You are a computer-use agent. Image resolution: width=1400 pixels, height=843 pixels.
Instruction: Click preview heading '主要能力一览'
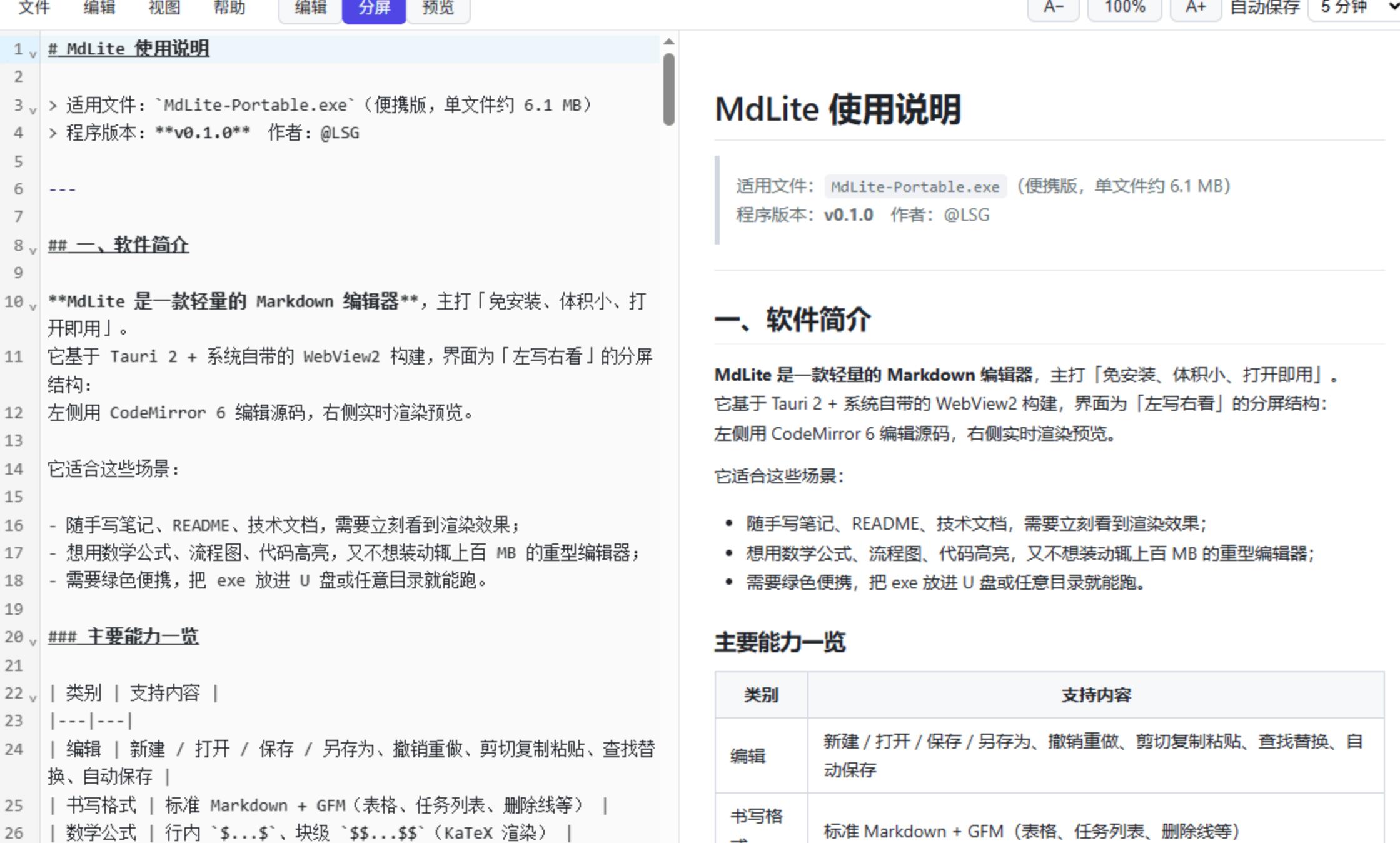pyautogui.click(x=780, y=642)
